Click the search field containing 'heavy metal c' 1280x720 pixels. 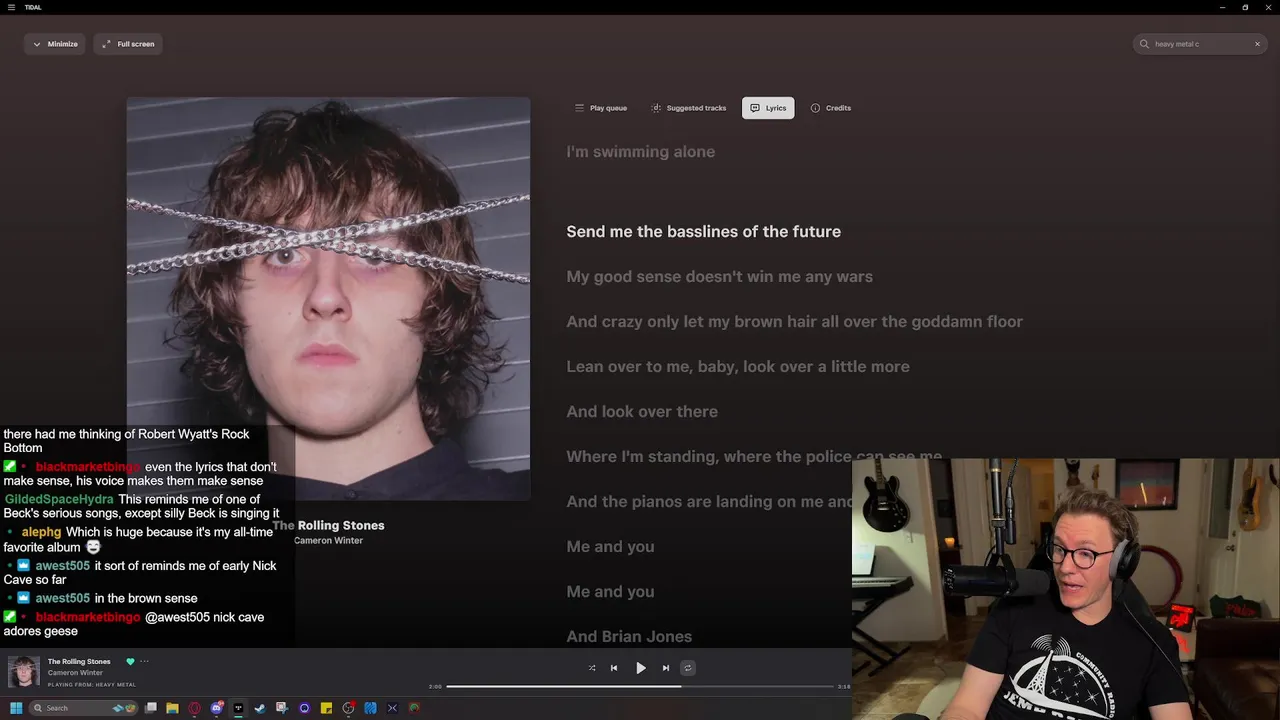(1200, 44)
